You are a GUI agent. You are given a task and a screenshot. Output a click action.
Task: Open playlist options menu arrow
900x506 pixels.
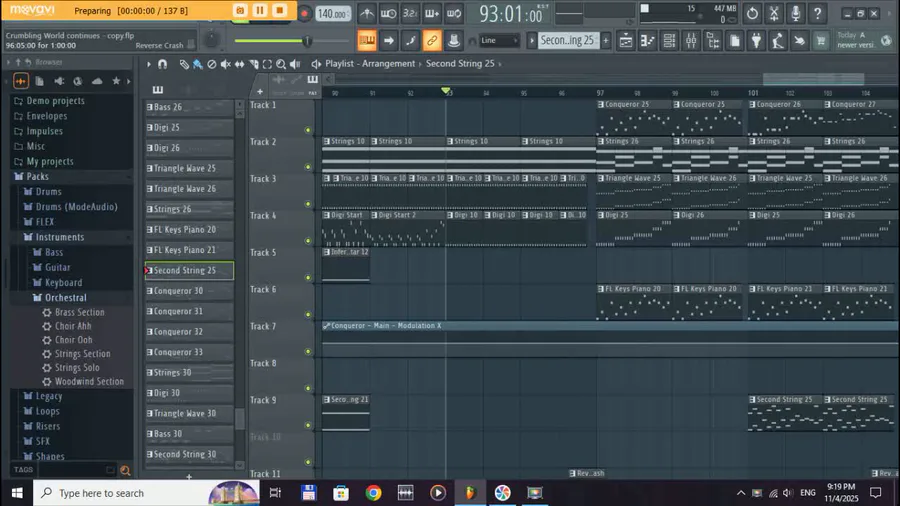[149, 64]
